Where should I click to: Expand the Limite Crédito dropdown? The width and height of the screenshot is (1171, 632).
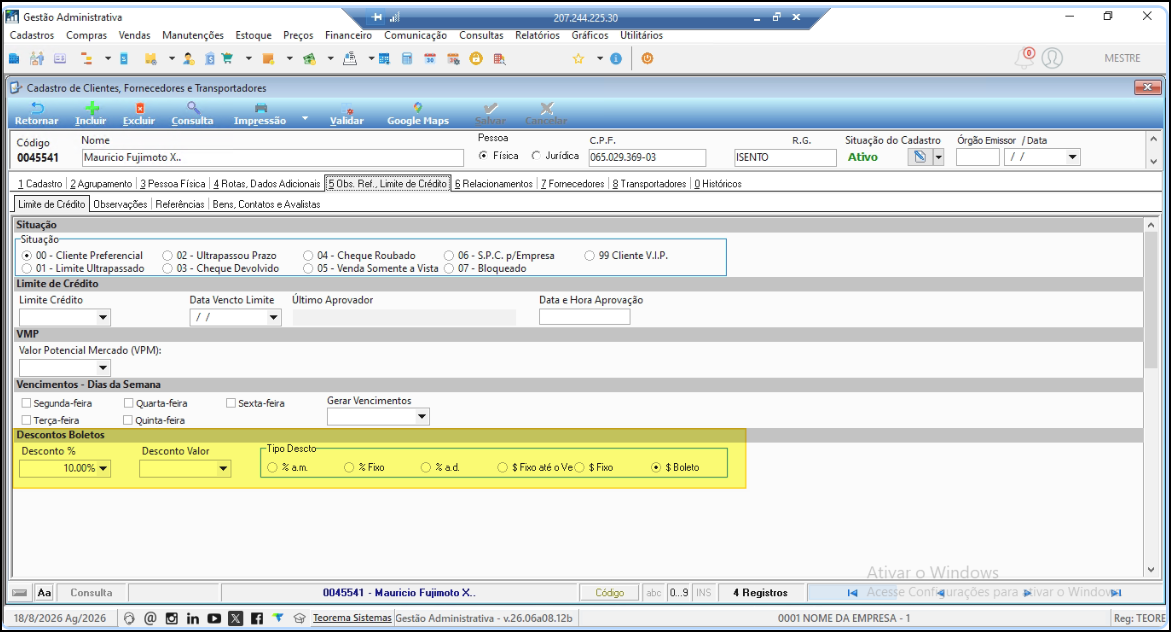click(x=103, y=317)
